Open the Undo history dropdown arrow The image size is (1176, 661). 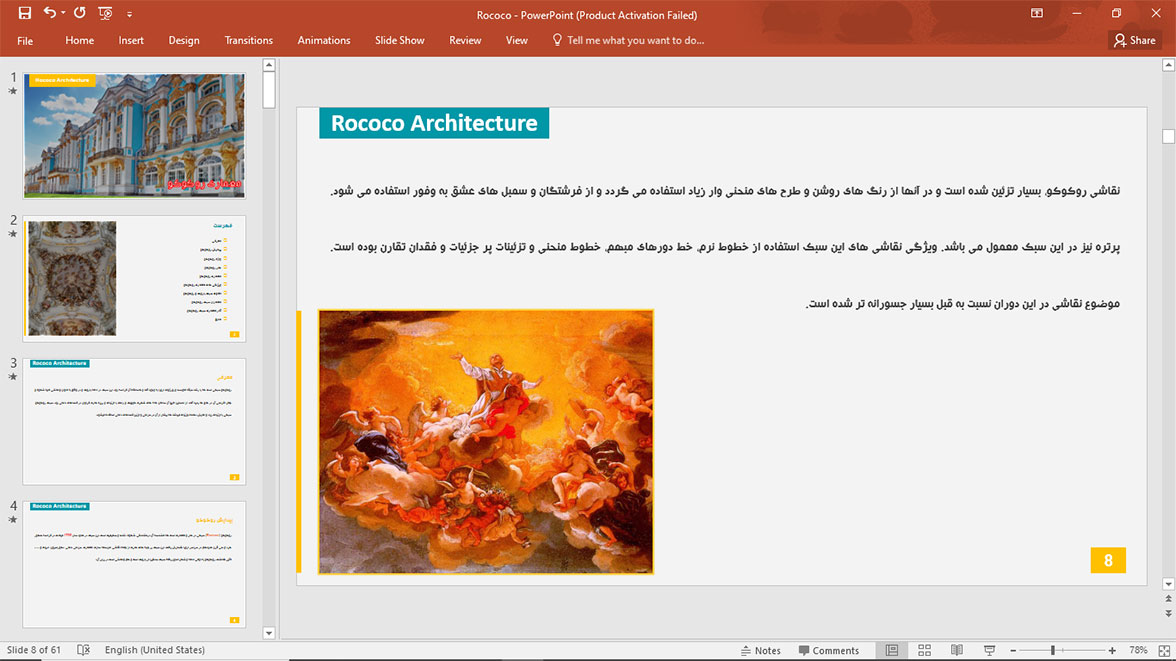pos(63,14)
